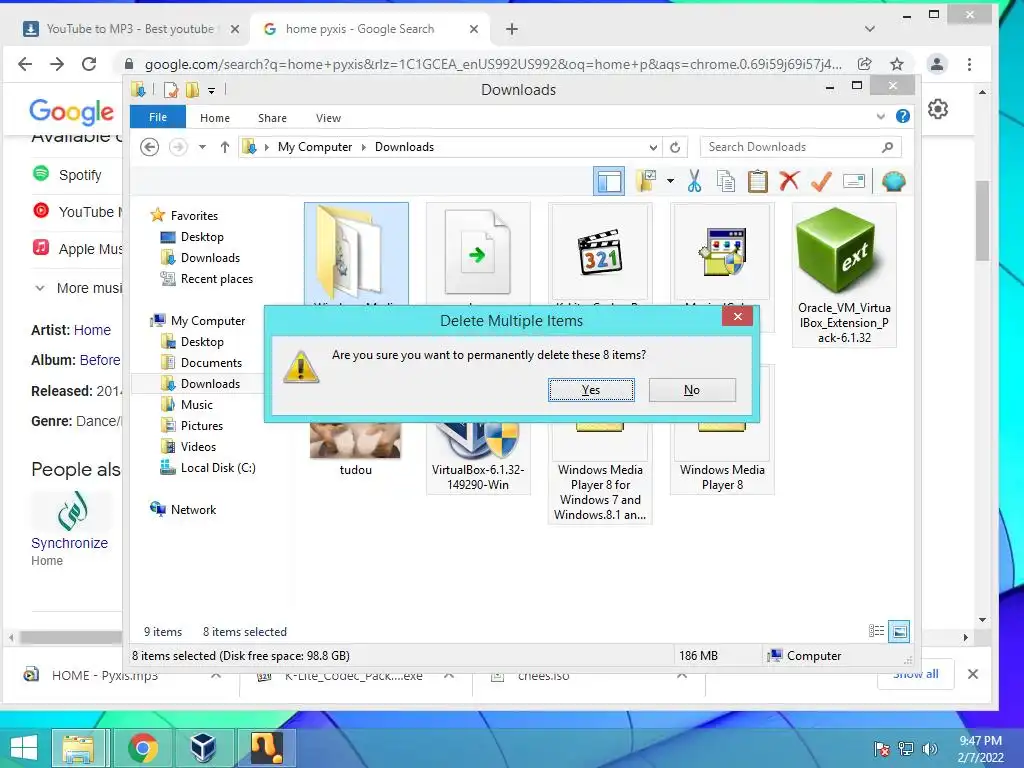Image resolution: width=1024 pixels, height=768 pixels.
Task: Open the Share ribbon tab
Action: pyautogui.click(x=272, y=118)
